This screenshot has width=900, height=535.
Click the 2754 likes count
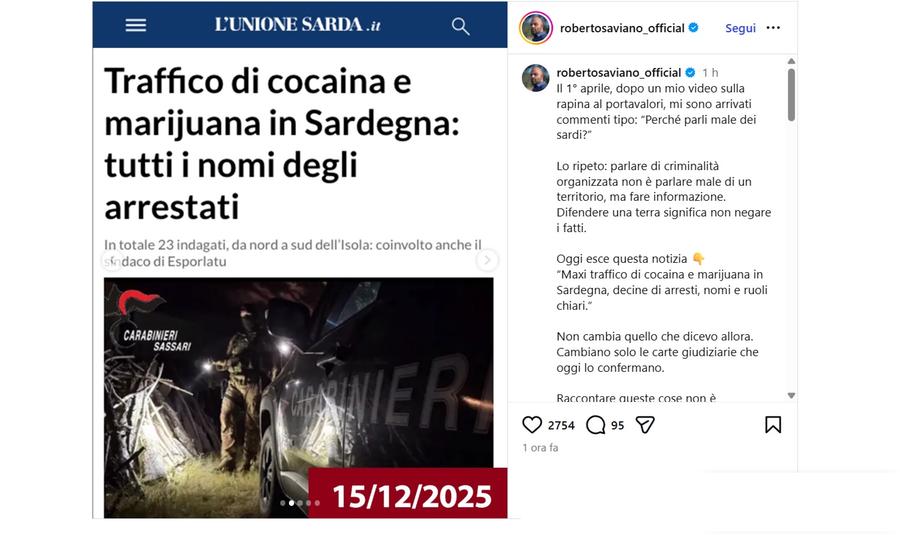click(561, 425)
